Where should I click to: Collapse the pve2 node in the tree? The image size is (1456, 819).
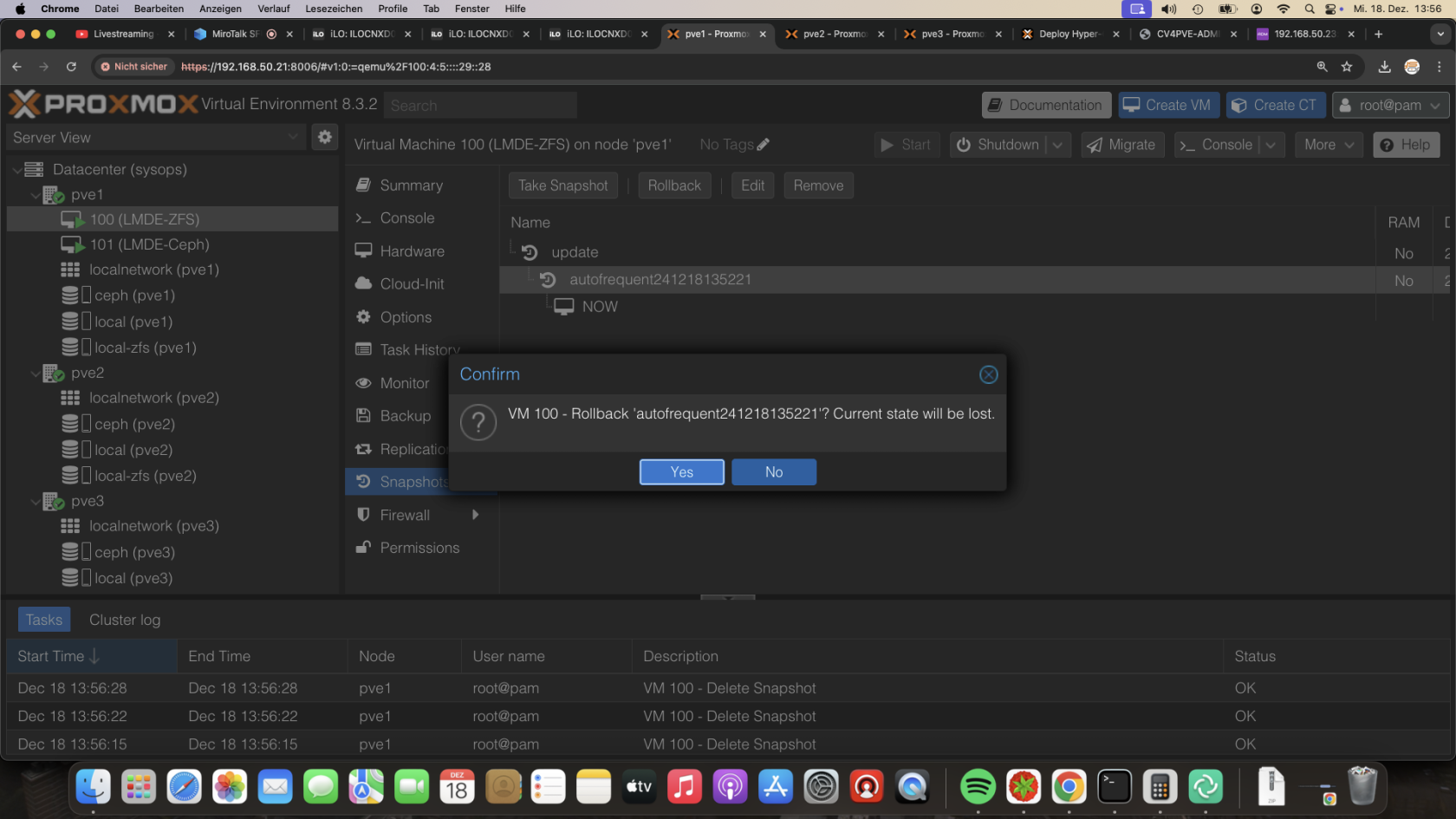[36, 374]
